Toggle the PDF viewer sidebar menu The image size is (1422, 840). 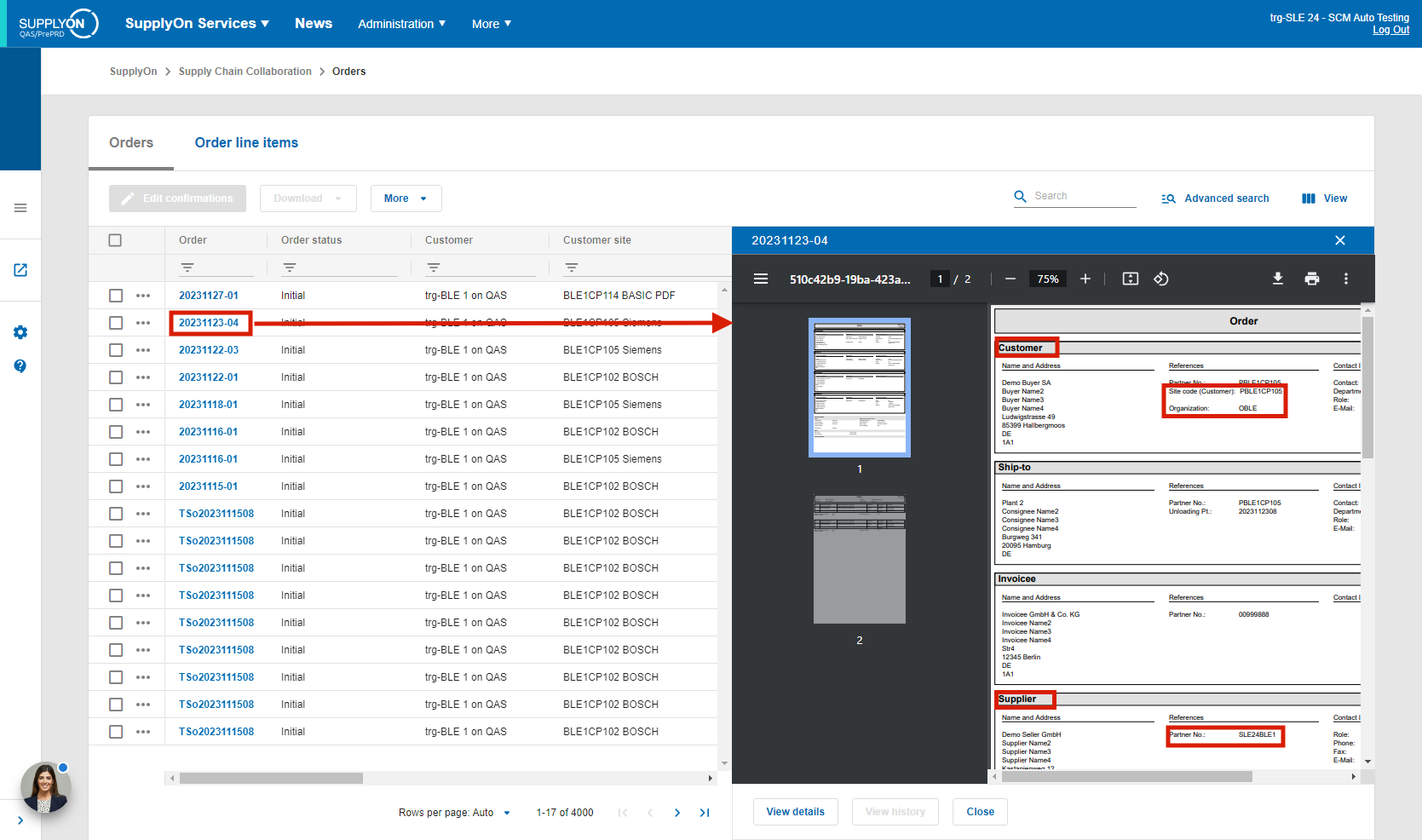(x=761, y=279)
